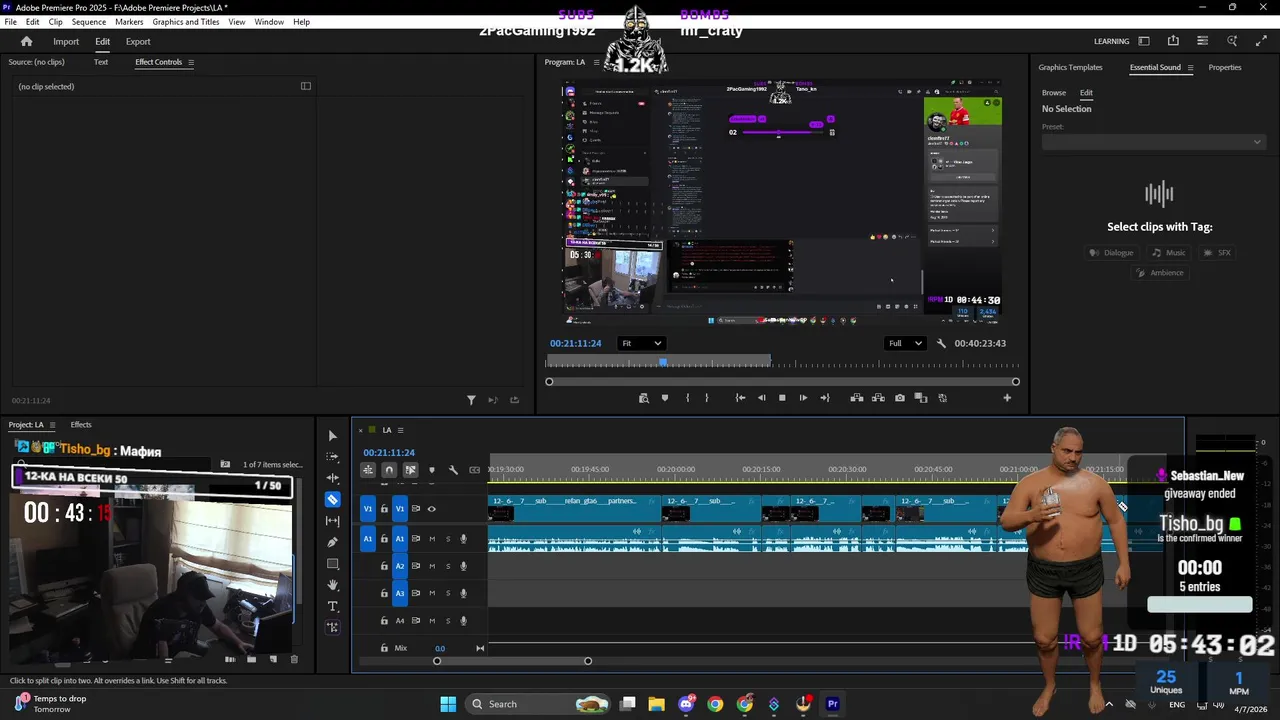The image size is (1280, 720).
Task: Click the filter properties funnel icon
Action: (471, 400)
